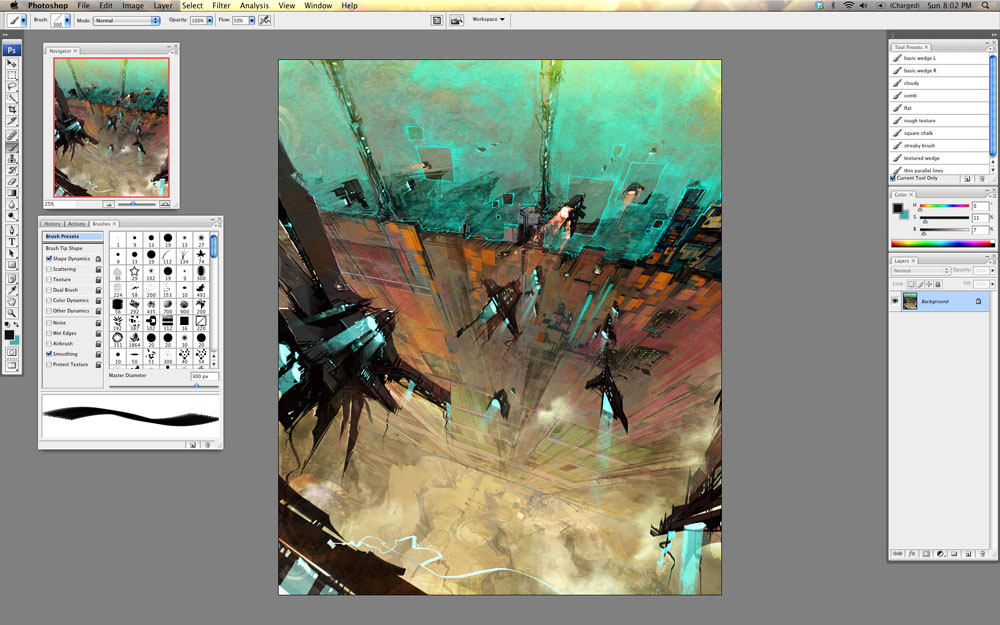Select the Rectangular Marquee tool
The width and height of the screenshot is (1000, 625).
(11, 75)
